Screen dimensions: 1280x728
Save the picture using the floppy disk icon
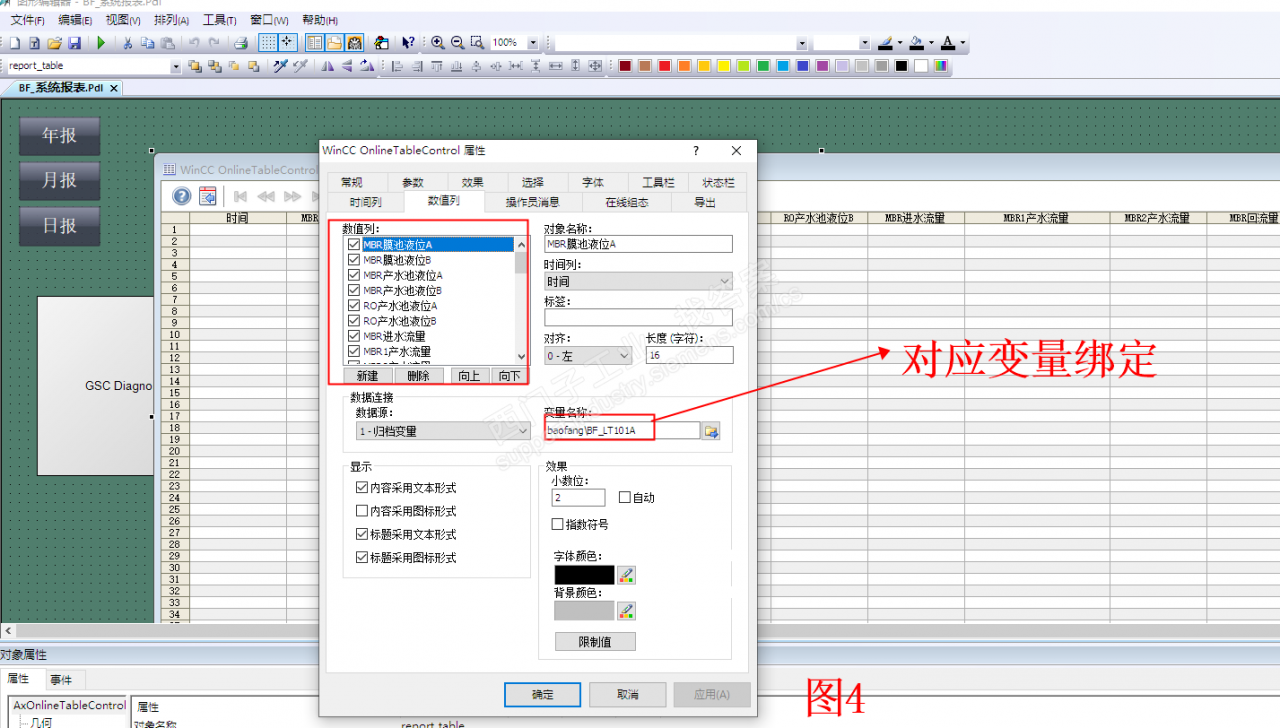click(74, 43)
